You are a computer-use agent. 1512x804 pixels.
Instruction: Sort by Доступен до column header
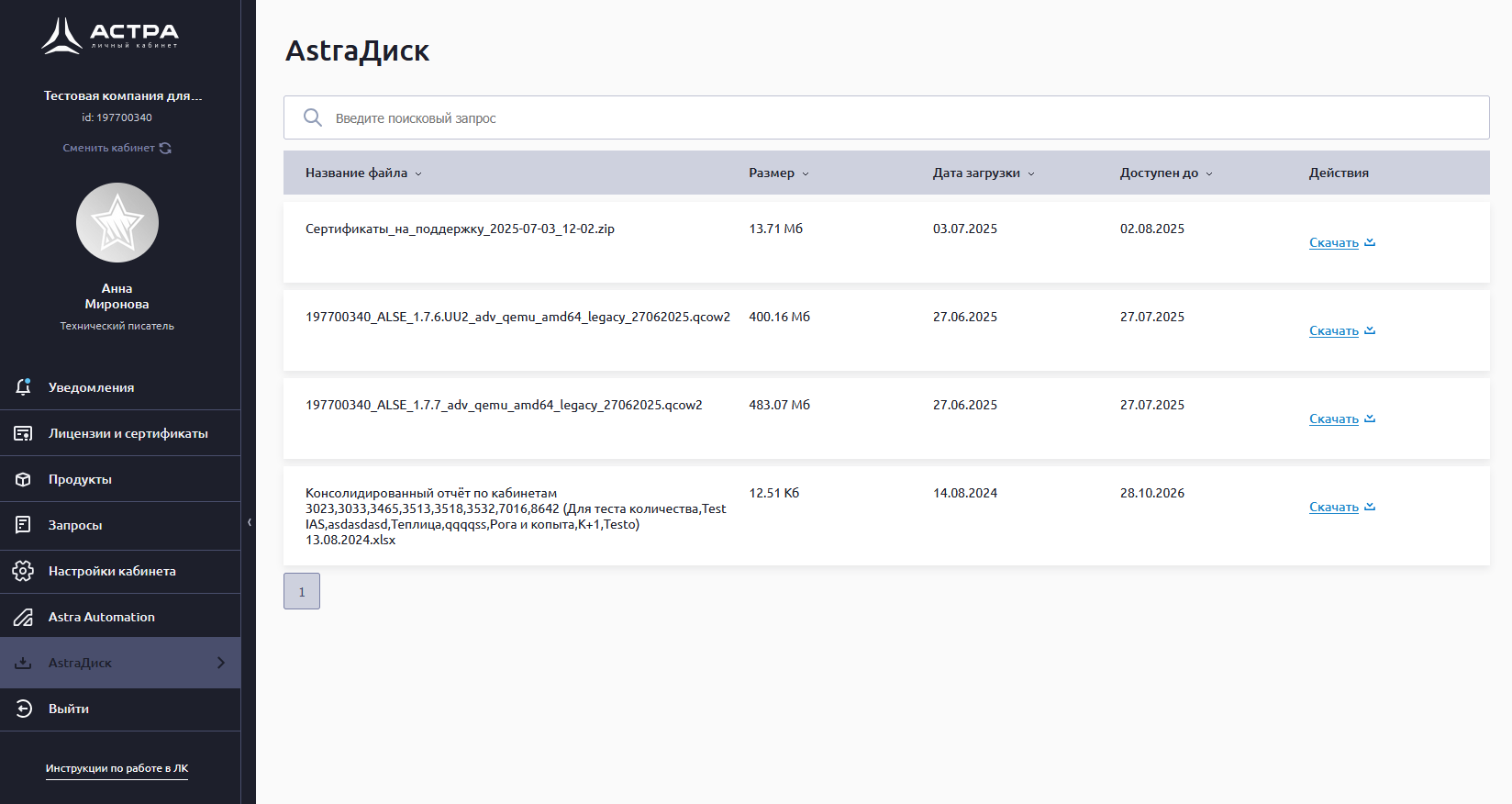coord(1165,173)
